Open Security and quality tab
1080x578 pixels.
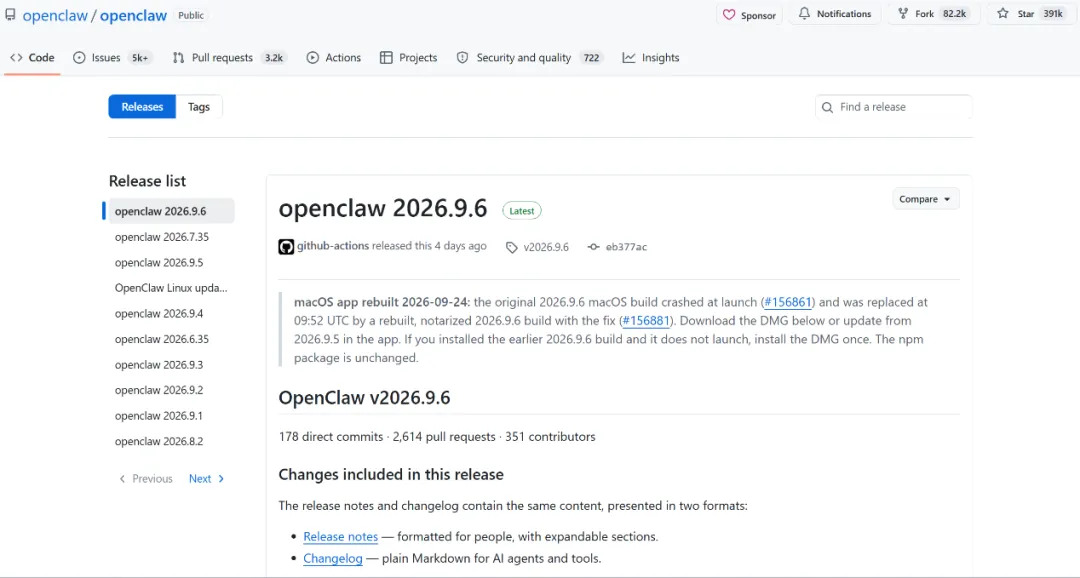529,58
